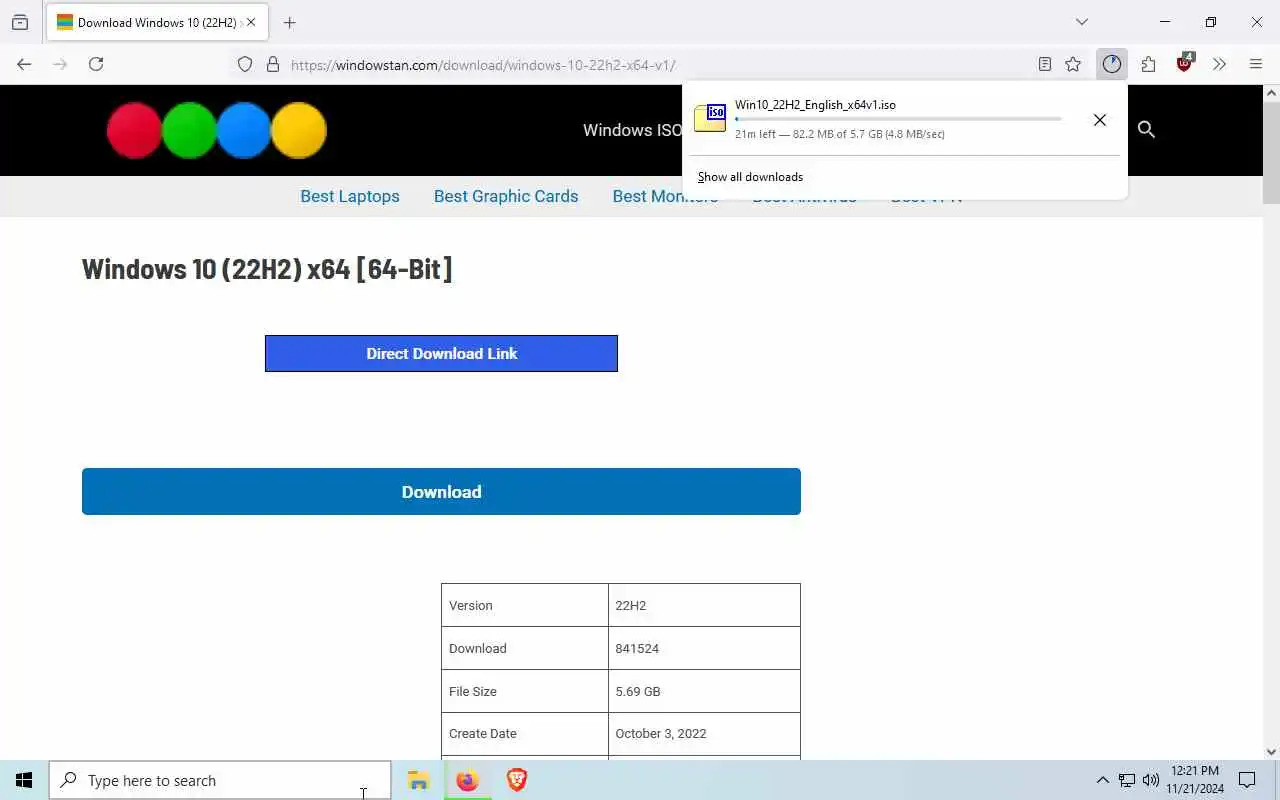Show hidden system tray icons
Viewport: 1280px width, 800px height.
[1102, 780]
